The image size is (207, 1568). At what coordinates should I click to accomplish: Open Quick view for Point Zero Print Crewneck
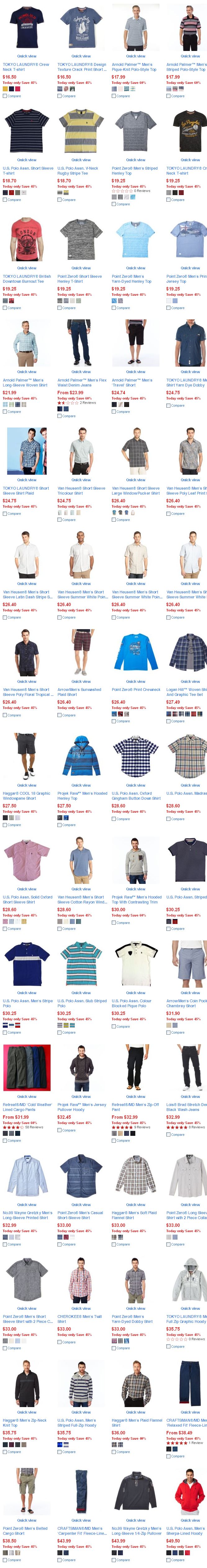click(135, 682)
